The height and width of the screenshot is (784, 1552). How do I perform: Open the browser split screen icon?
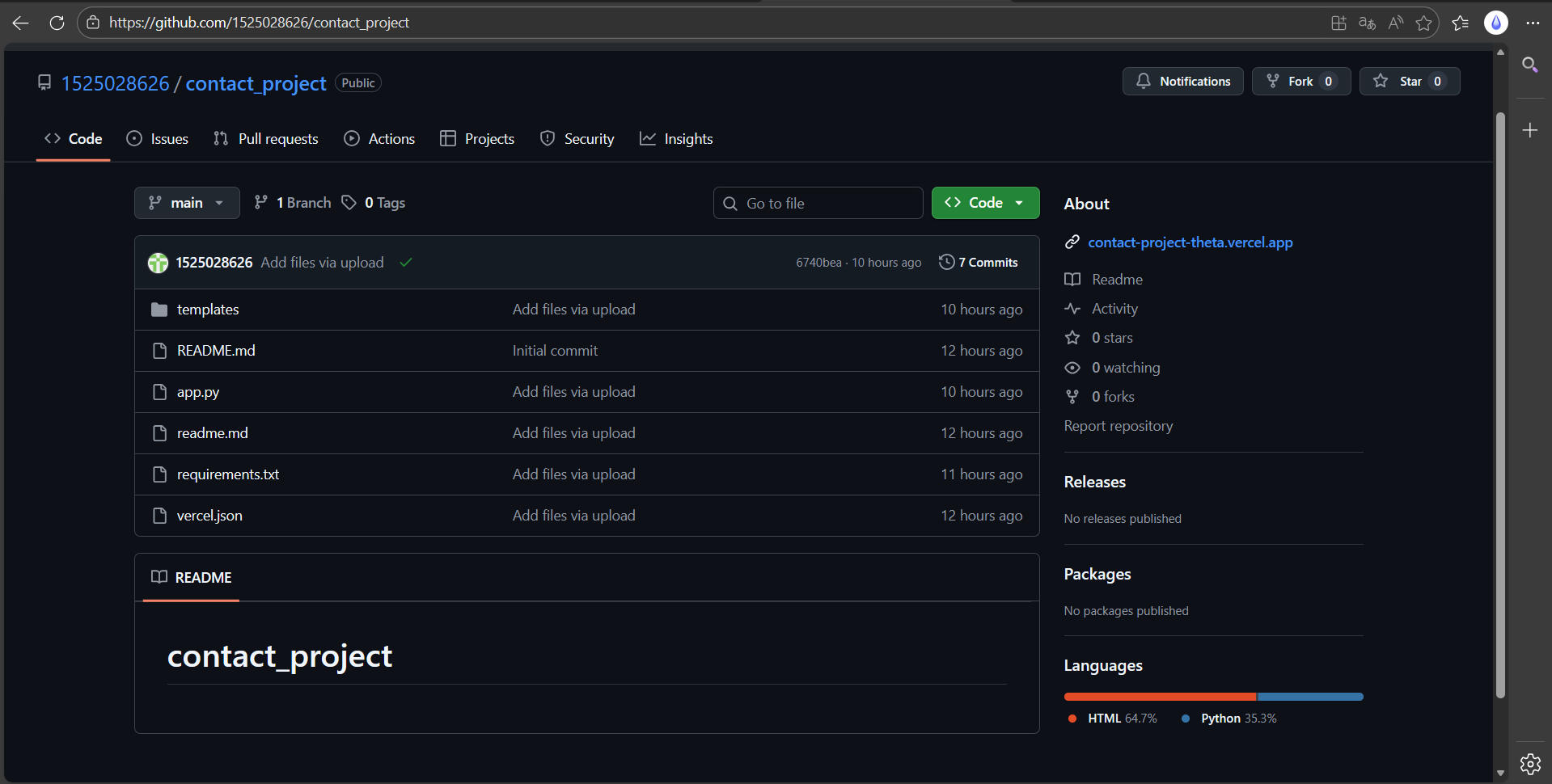click(1338, 23)
